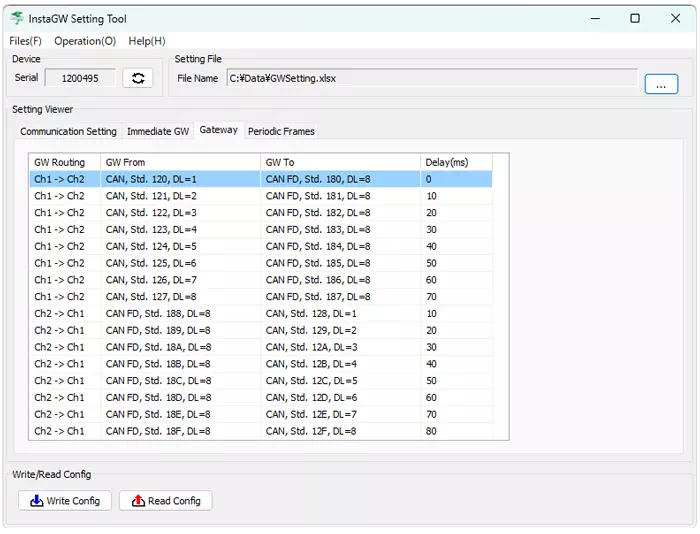The width and height of the screenshot is (700, 534).
Task: Select the row with CAN Std. 120, DL=1
Action: 260,179
